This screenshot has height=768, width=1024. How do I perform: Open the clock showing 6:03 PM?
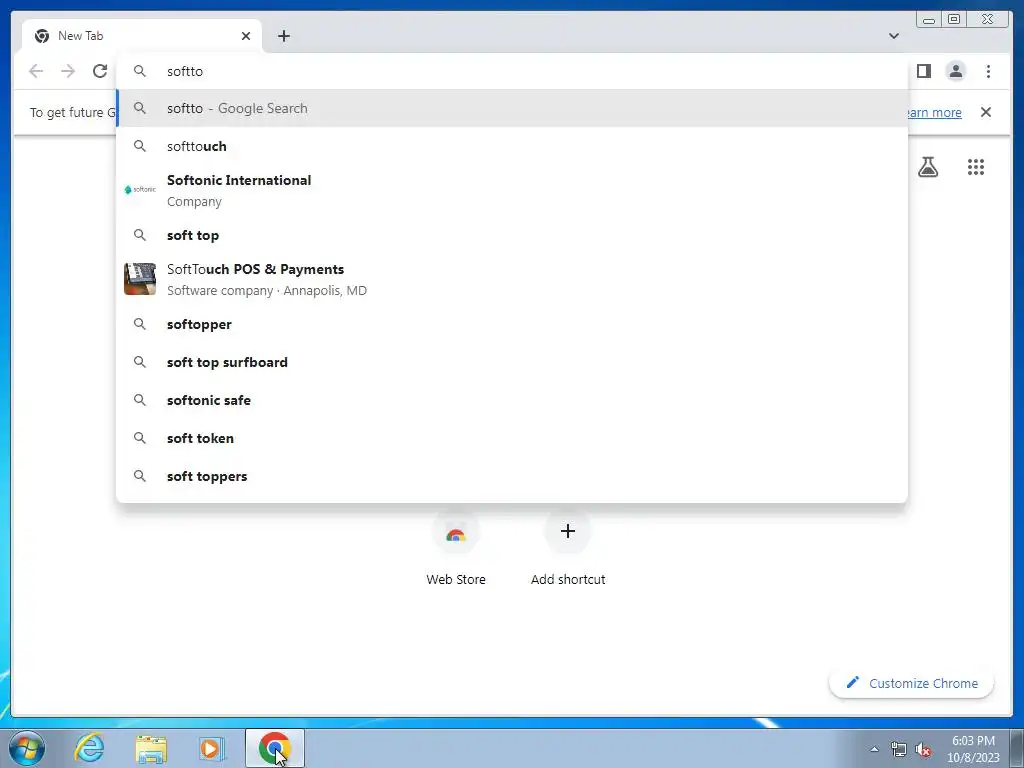pyautogui.click(x=973, y=749)
